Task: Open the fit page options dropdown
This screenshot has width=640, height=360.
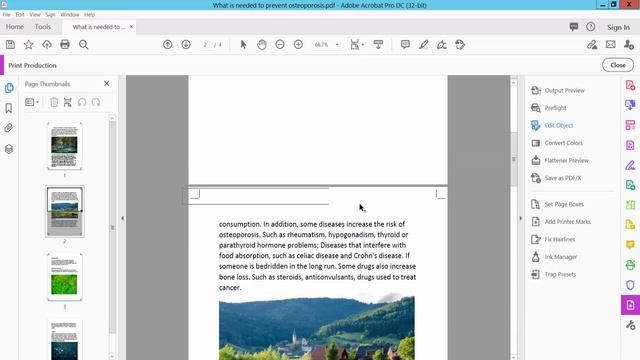Action: (357, 44)
